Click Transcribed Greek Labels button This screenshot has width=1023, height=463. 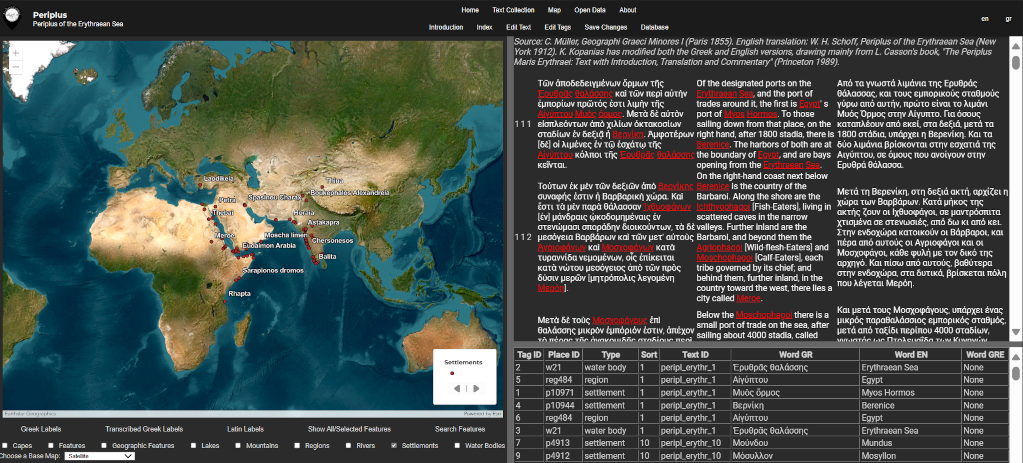coord(142,428)
